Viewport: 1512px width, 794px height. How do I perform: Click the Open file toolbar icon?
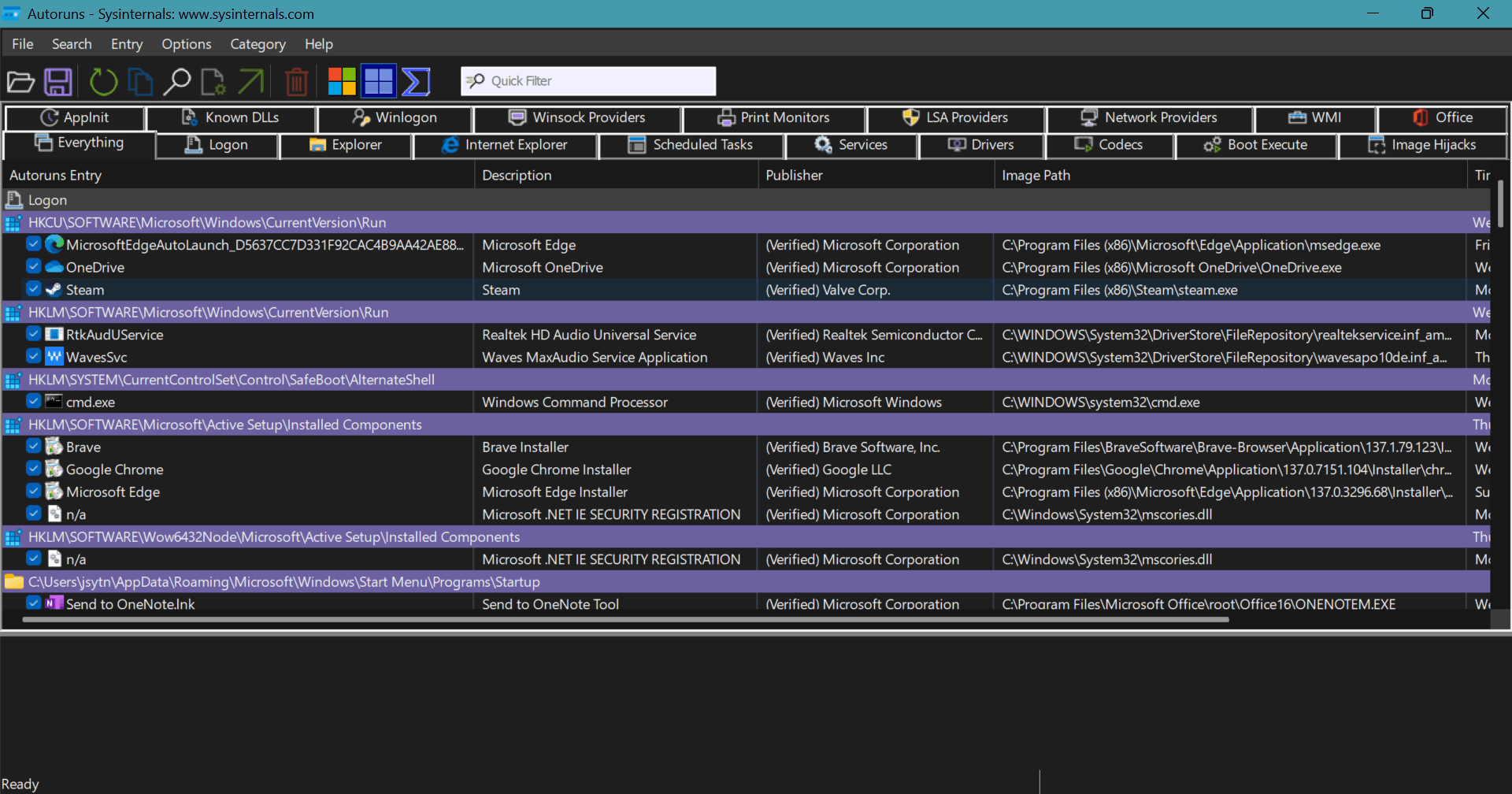[20, 81]
